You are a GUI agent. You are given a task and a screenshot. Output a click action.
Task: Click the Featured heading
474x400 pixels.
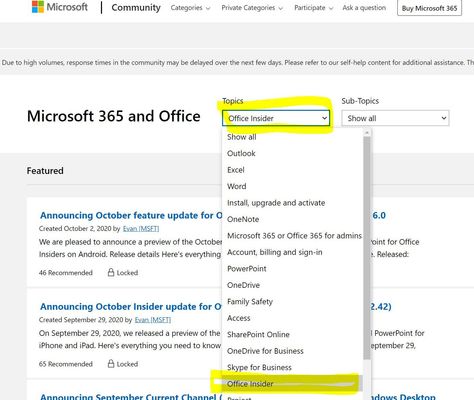coord(45,171)
